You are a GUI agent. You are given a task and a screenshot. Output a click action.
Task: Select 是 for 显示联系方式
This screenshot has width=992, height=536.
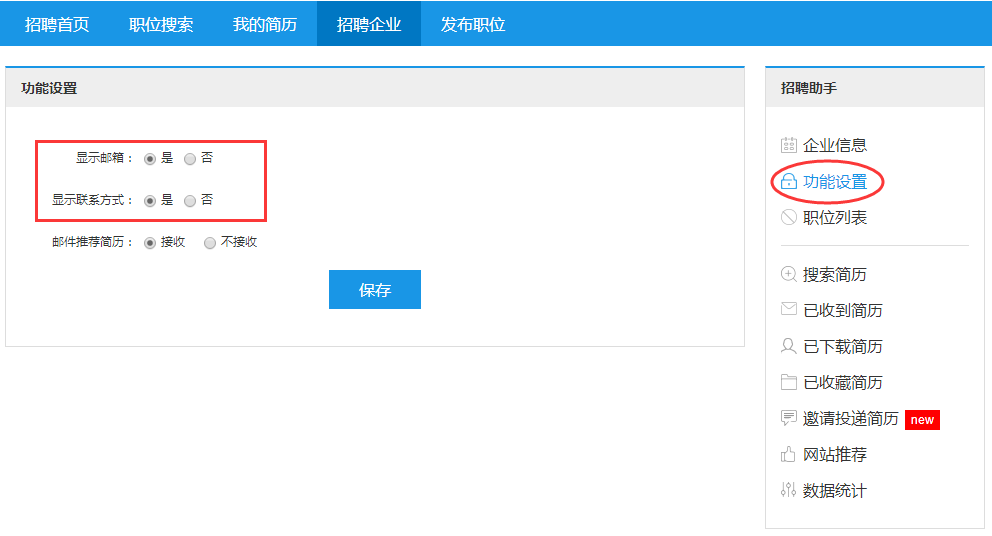coord(150,200)
